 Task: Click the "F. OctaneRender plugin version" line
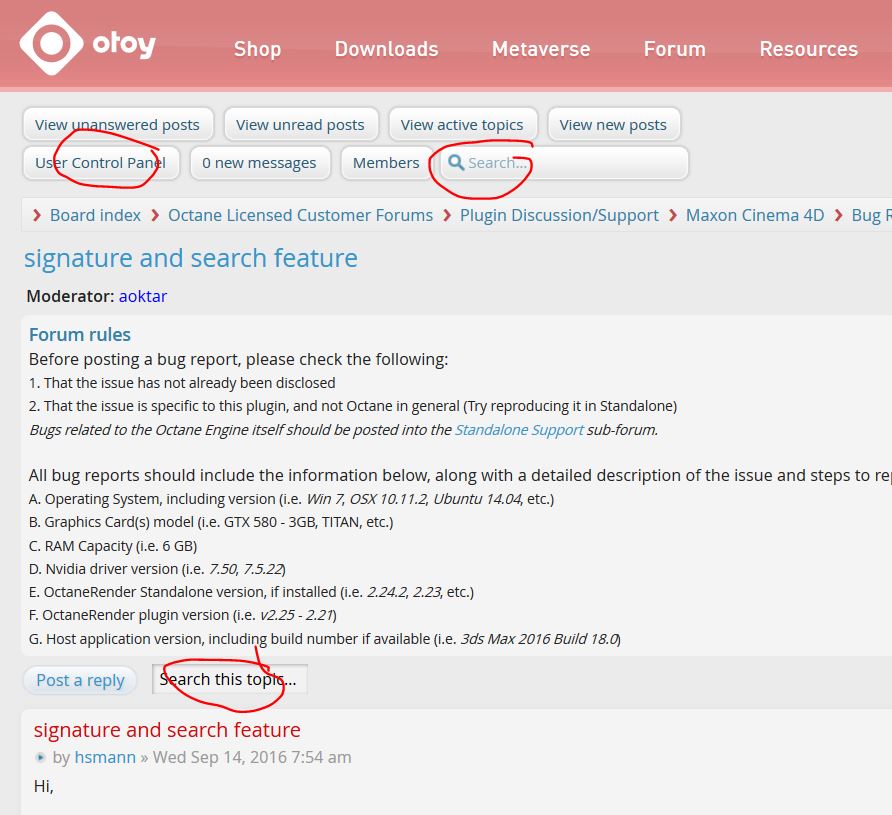click(x=183, y=615)
